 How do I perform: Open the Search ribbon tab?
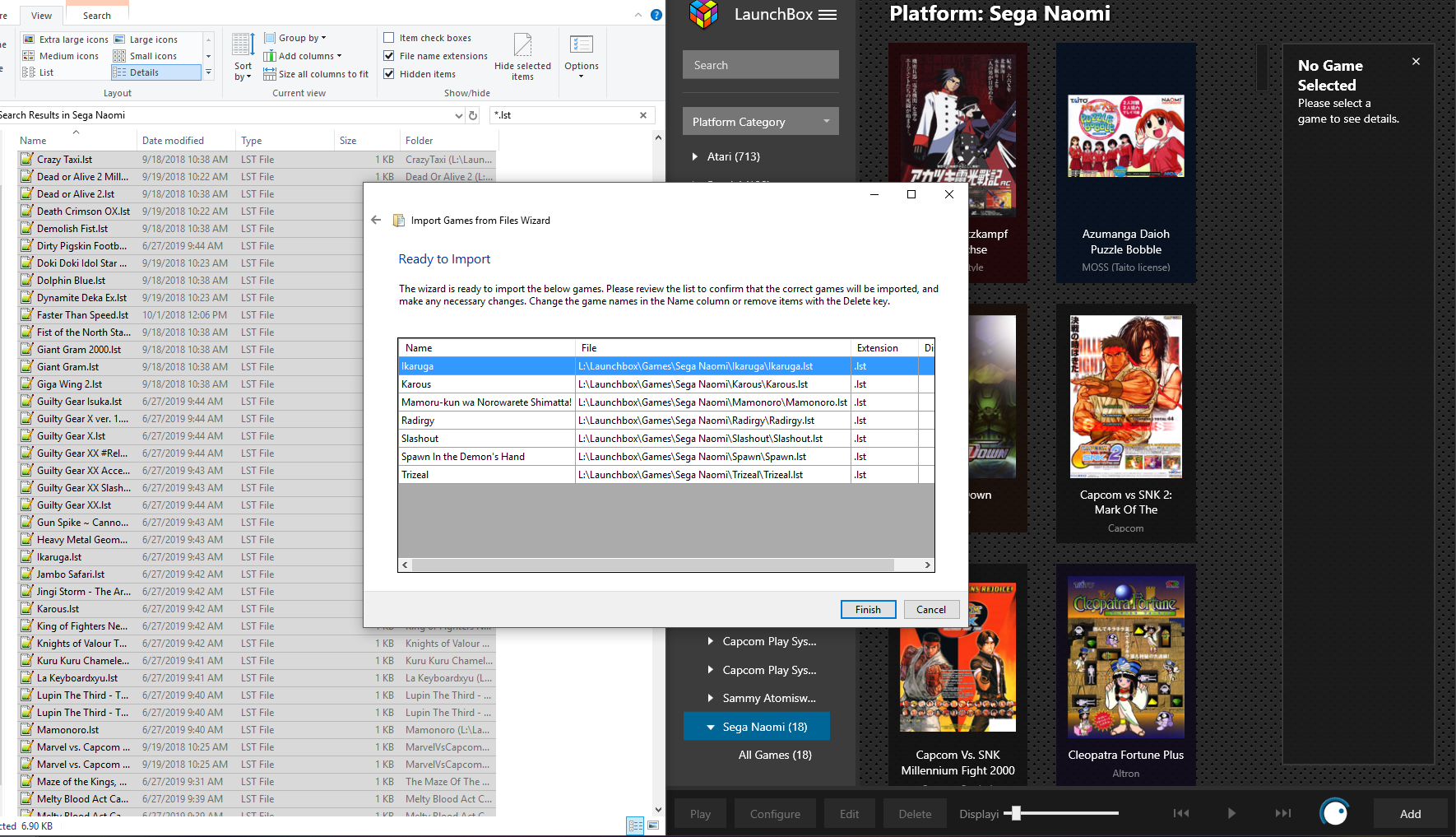[96, 16]
